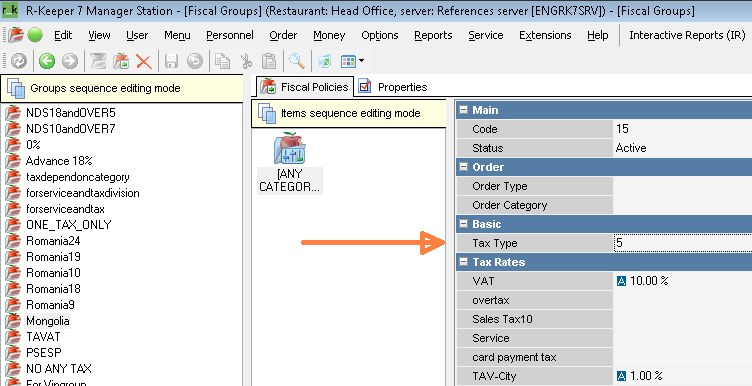
Task: Click the grey forward arrow icon
Action: 70,61
